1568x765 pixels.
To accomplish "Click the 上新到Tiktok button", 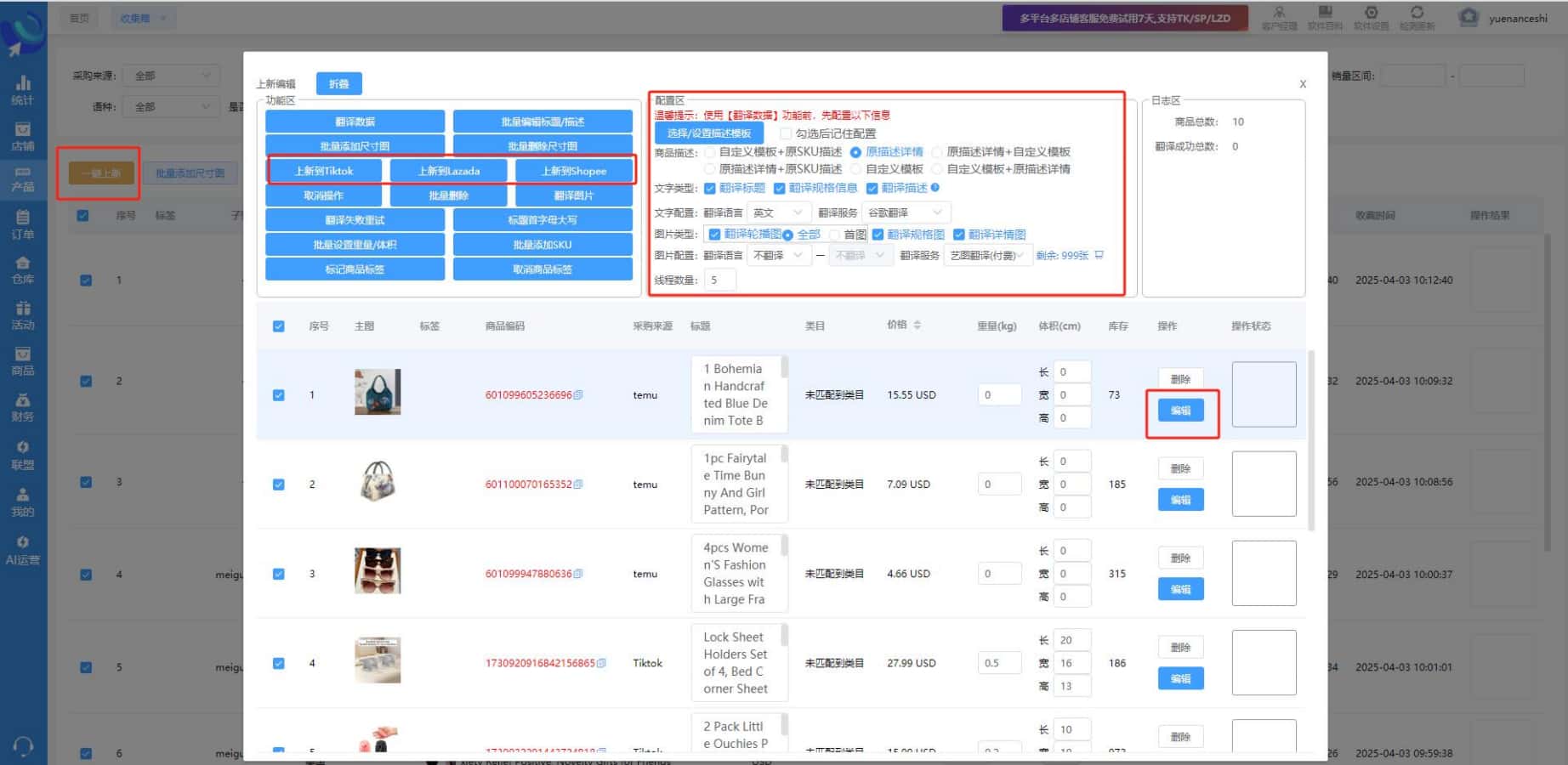I will (324, 171).
